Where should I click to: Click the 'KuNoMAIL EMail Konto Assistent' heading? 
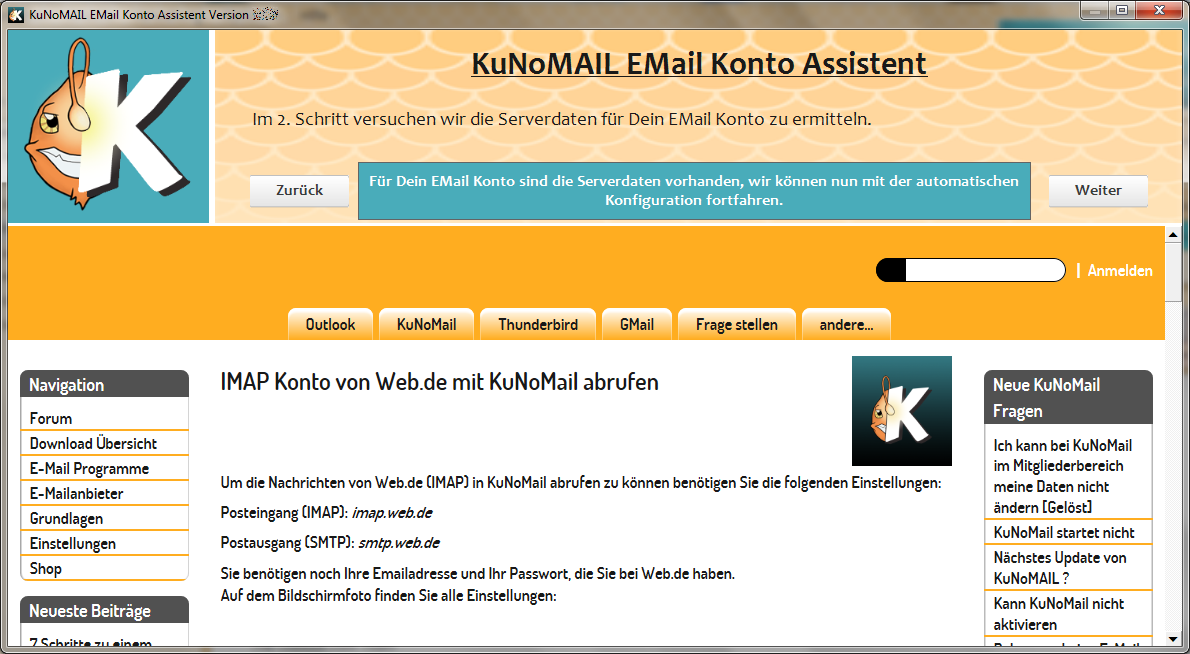coord(699,64)
